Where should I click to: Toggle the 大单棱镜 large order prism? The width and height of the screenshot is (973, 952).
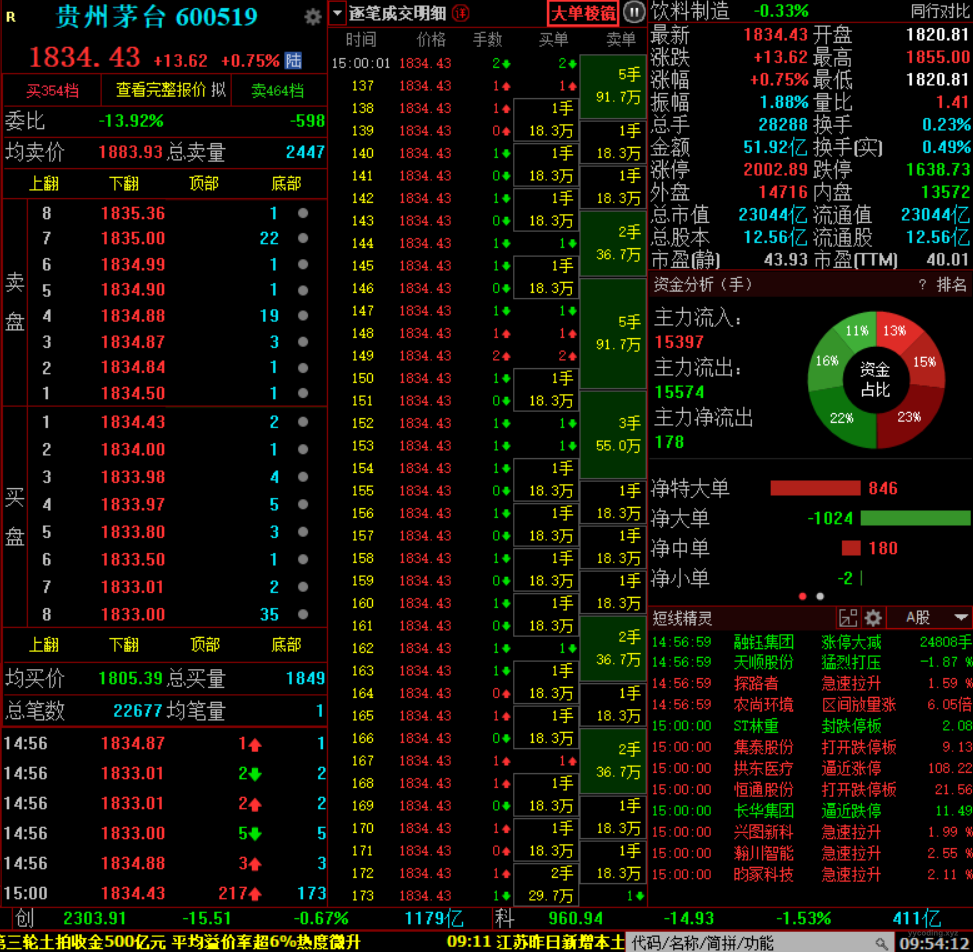[x=583, y=12]
